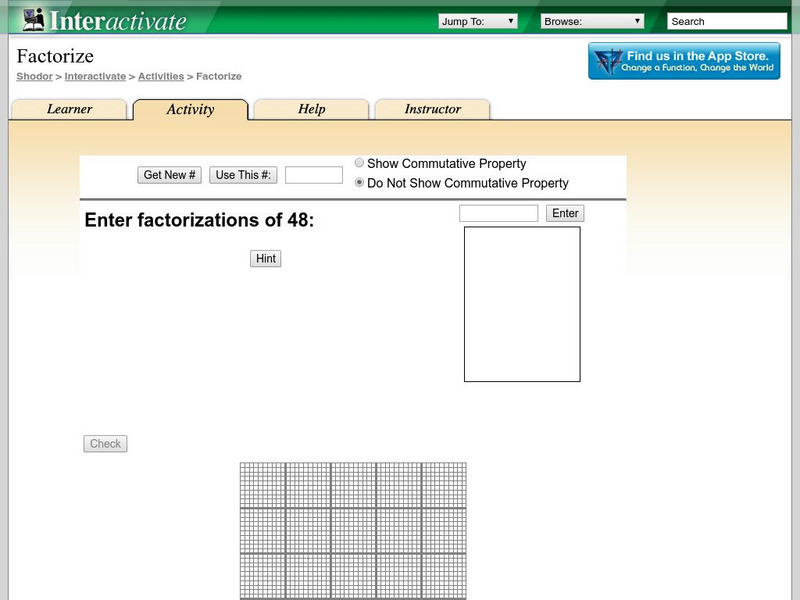Select Show Commutative Property option
This screenshot has width=800, height=600.
pos(359,163)
